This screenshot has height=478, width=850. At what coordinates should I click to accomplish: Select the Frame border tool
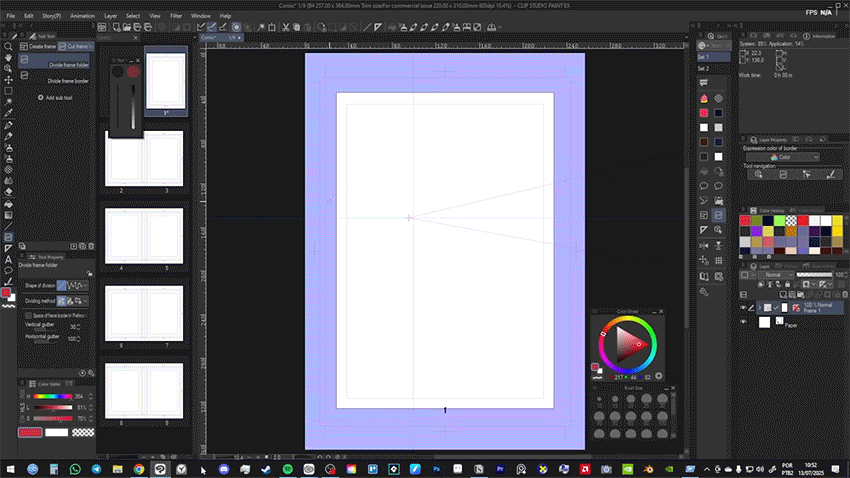pyautogui.click(x=8, y=237)
